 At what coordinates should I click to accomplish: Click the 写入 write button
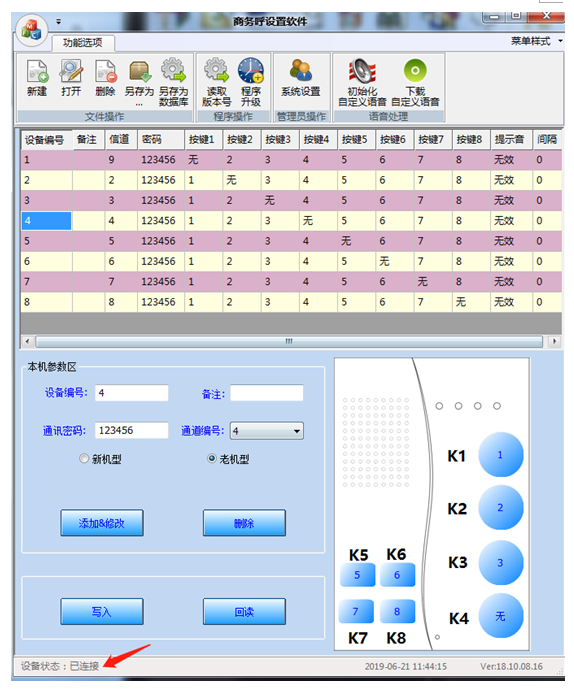[x=102, y=612]
